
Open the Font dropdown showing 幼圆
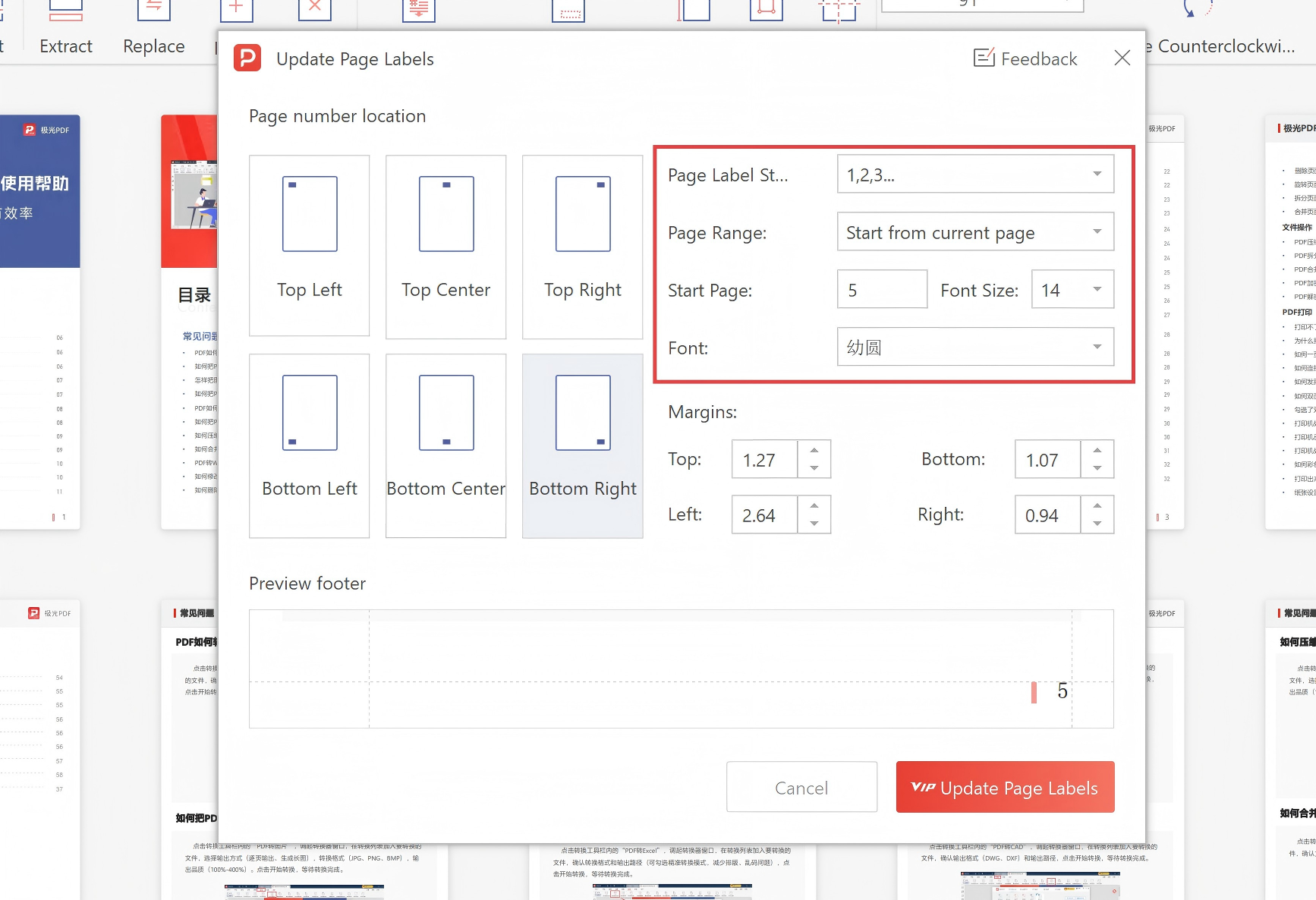975,348
